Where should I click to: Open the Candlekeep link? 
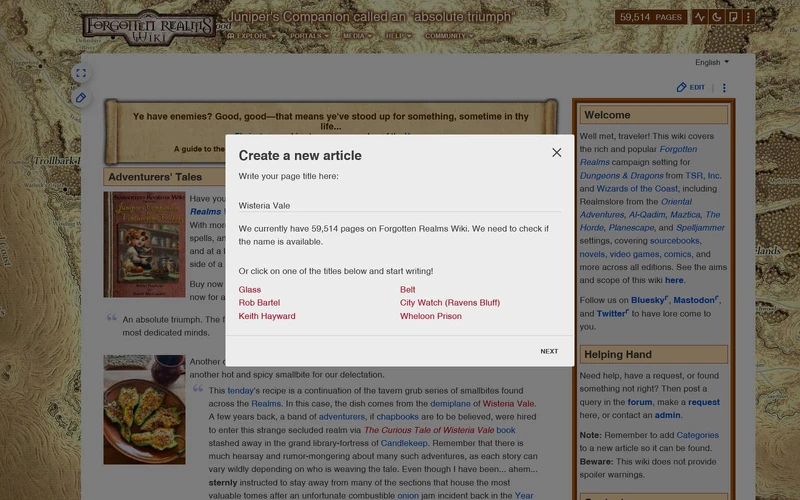pyautogui.click(x=404, y=443)
